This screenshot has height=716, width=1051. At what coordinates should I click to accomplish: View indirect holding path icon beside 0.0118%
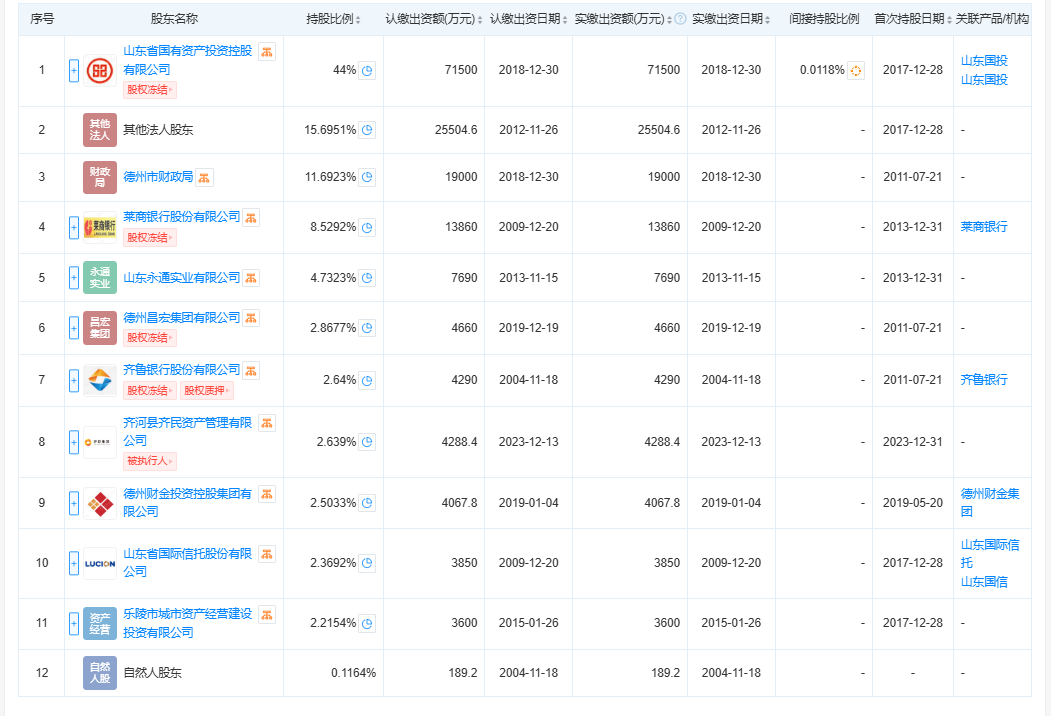856,70
